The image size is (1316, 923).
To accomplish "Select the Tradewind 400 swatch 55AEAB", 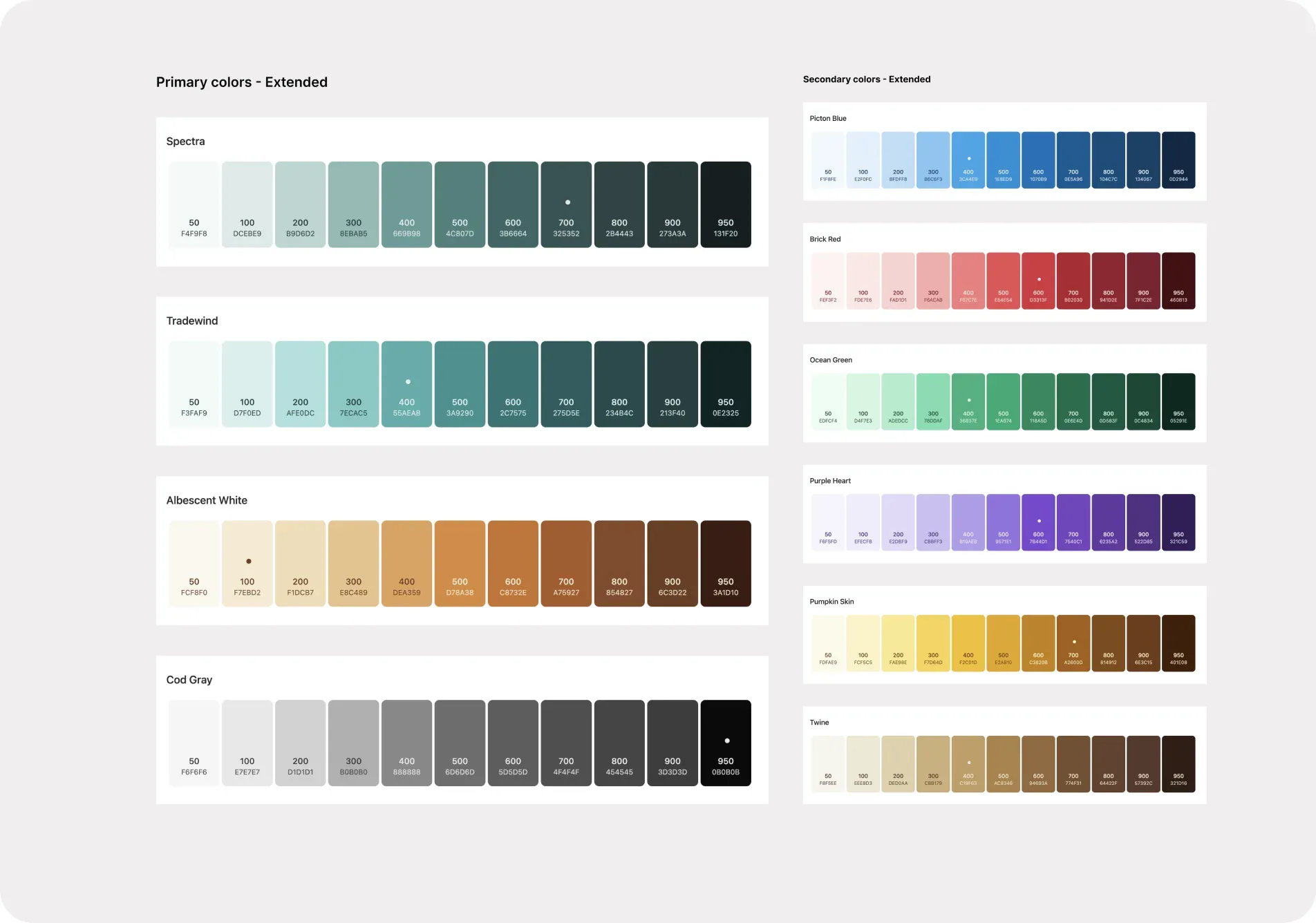I will coord(406,384).
